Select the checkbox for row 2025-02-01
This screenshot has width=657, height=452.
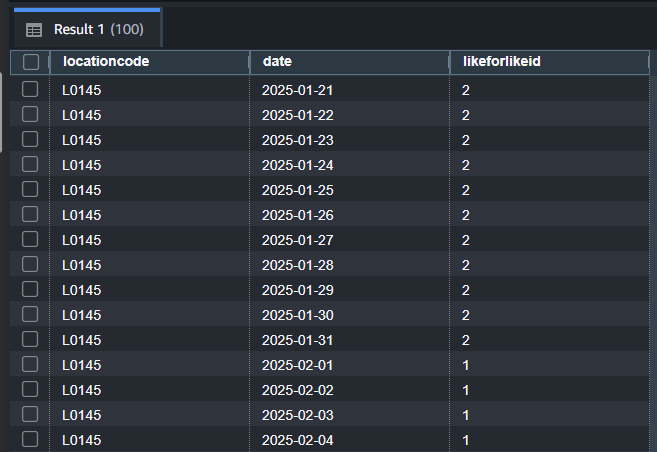click(30, 364)
